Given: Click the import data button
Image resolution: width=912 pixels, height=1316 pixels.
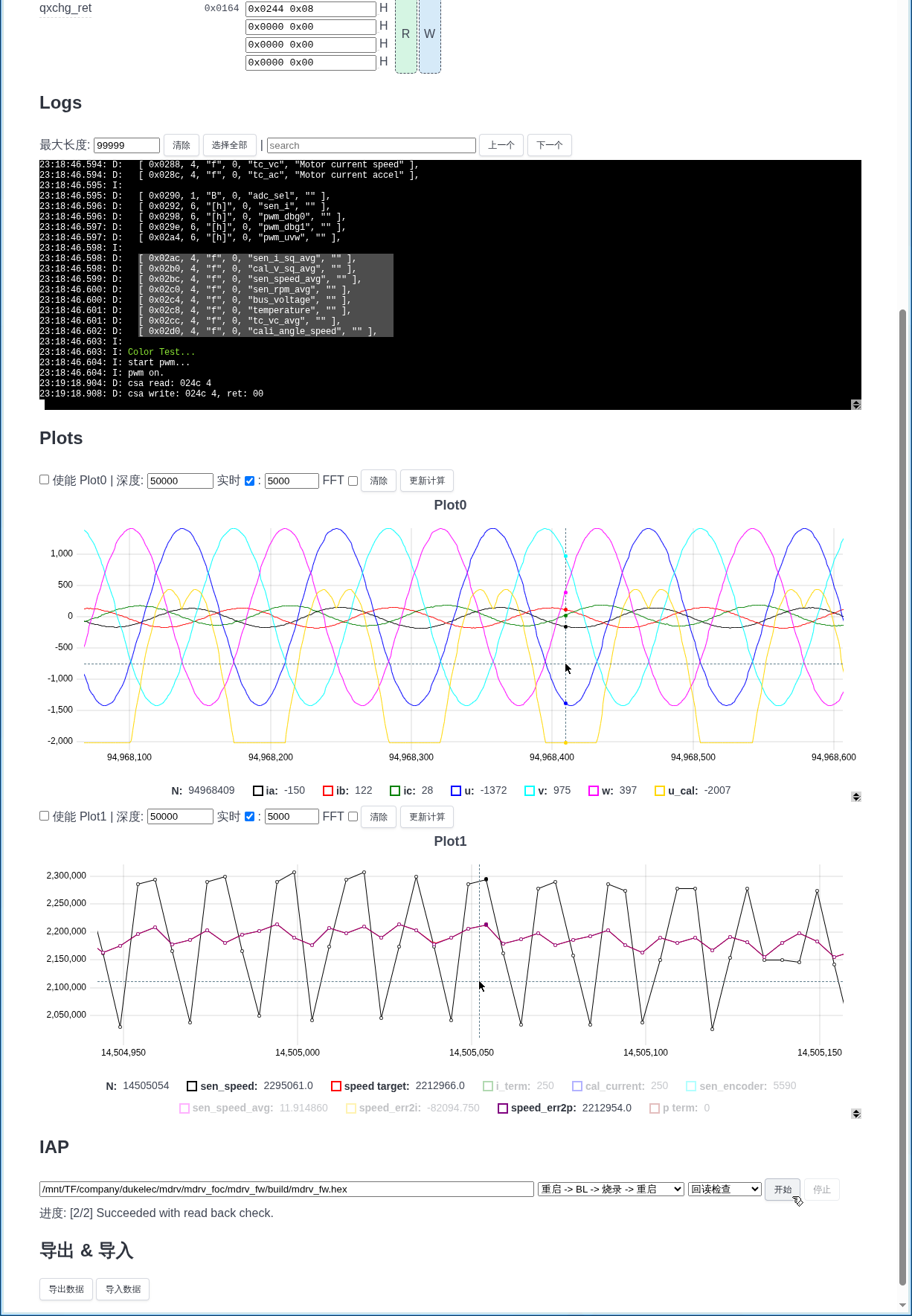Looking at the screenshot, I should [123, 1289].
